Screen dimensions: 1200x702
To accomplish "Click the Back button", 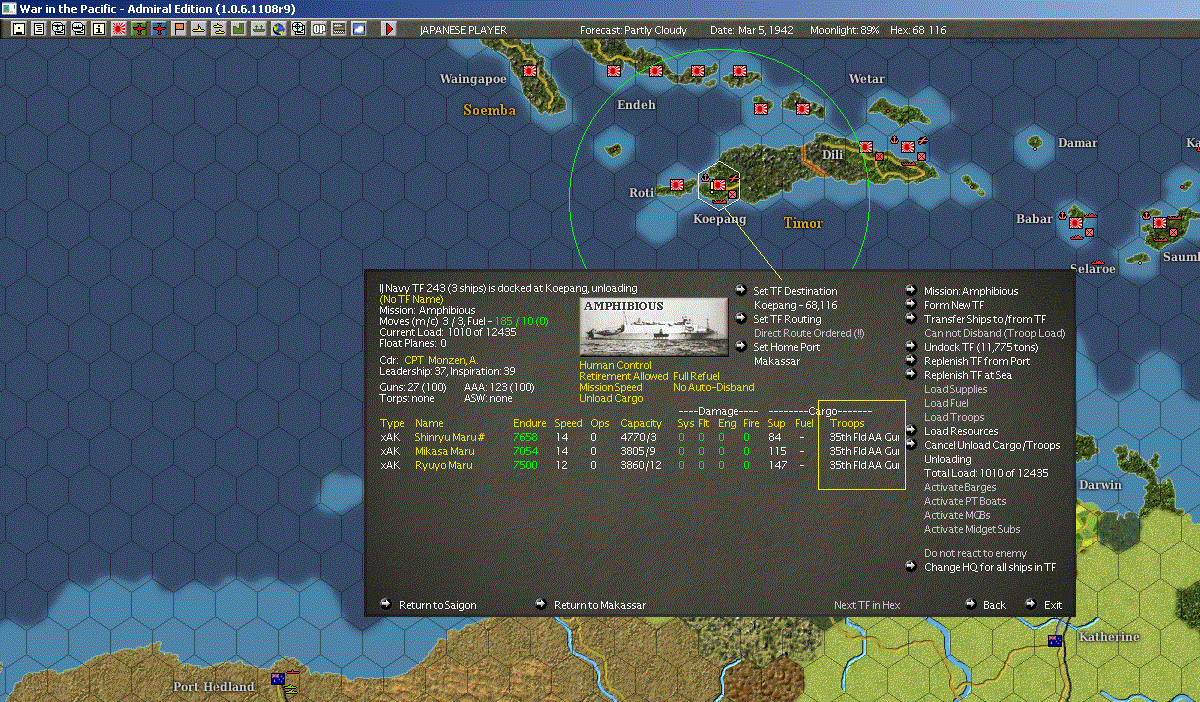I will point(994,605).
